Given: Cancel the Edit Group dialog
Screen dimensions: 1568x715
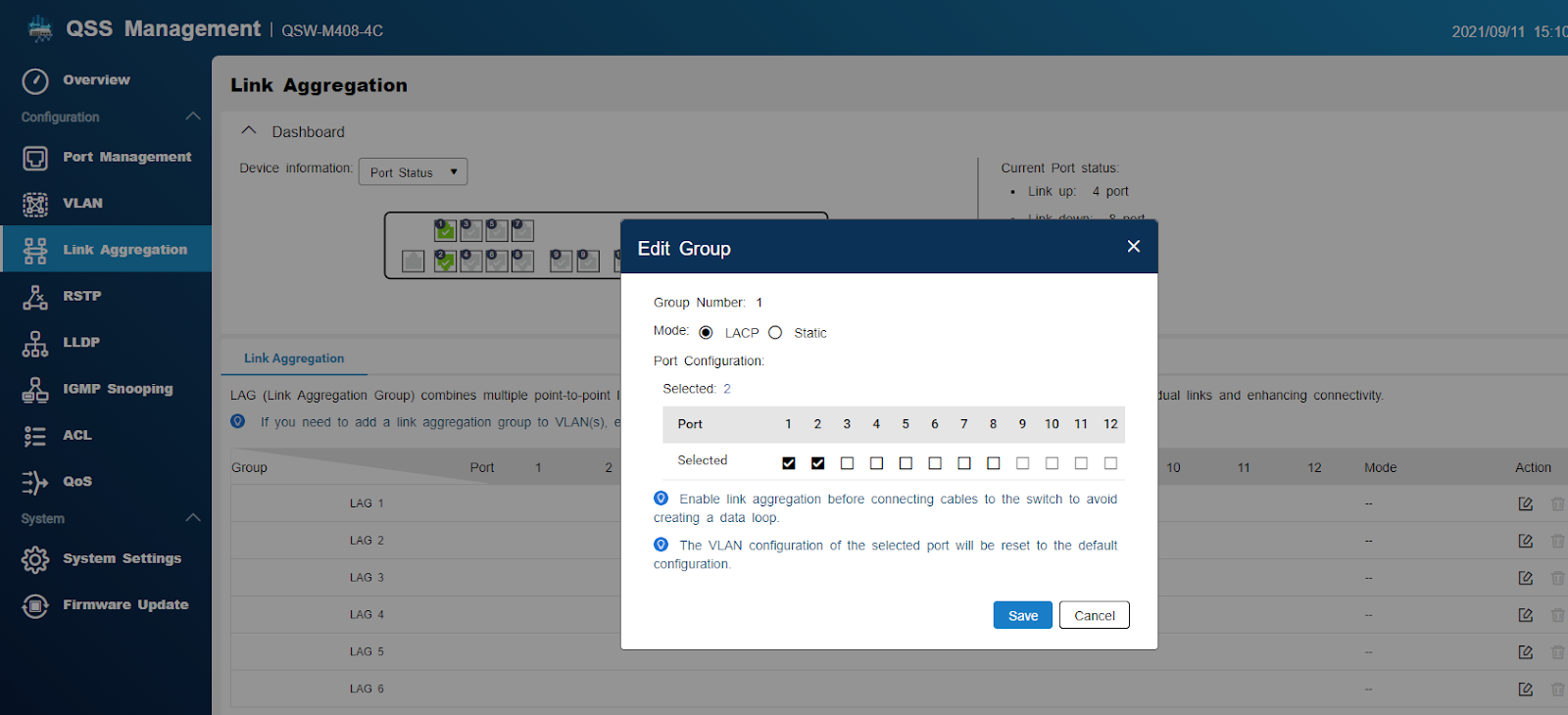Looking at the screenshot, I should pyautogui.click(x=1094, y=615).
